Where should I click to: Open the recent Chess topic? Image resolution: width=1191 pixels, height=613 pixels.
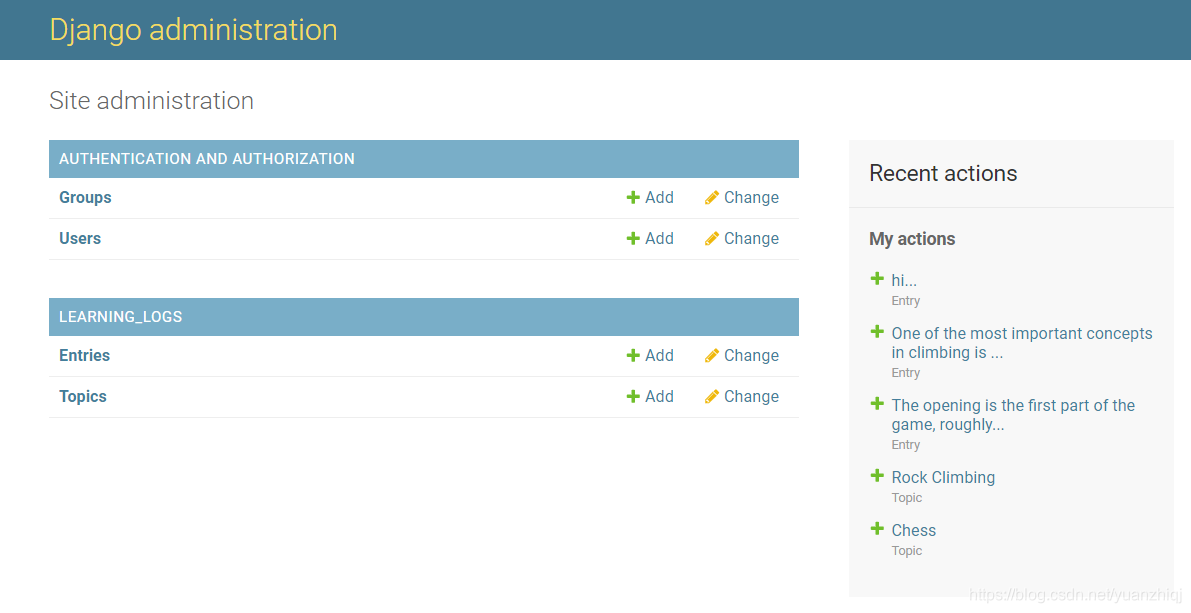point(914,530)
